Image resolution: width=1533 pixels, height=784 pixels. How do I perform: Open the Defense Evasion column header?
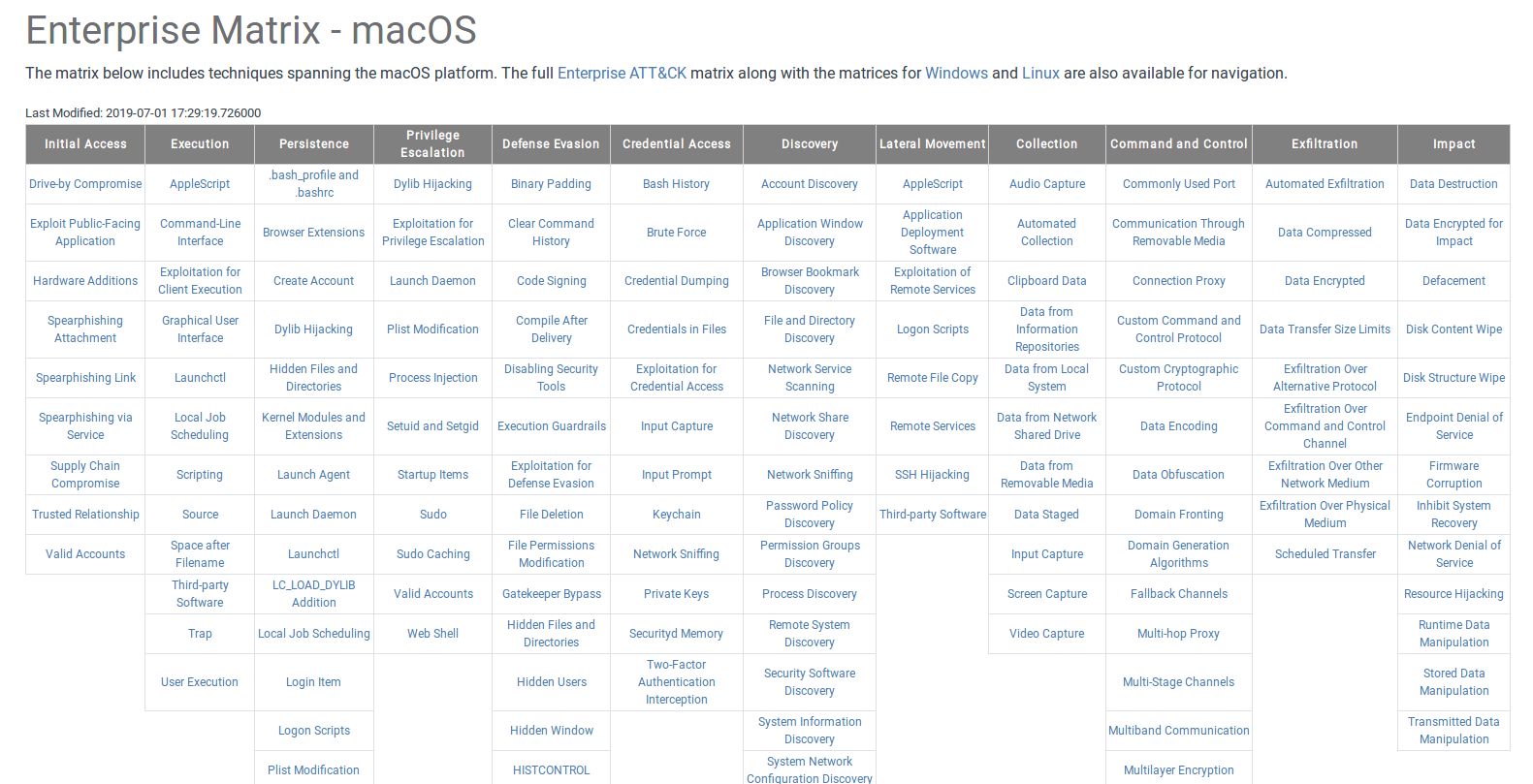551,143
